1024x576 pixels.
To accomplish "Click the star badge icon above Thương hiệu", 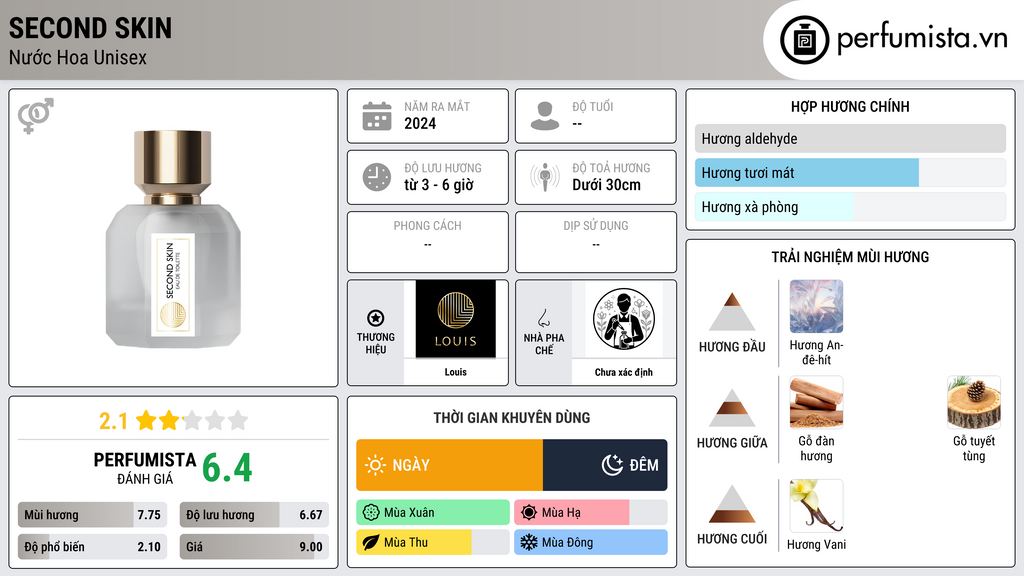I will [376, 318].
